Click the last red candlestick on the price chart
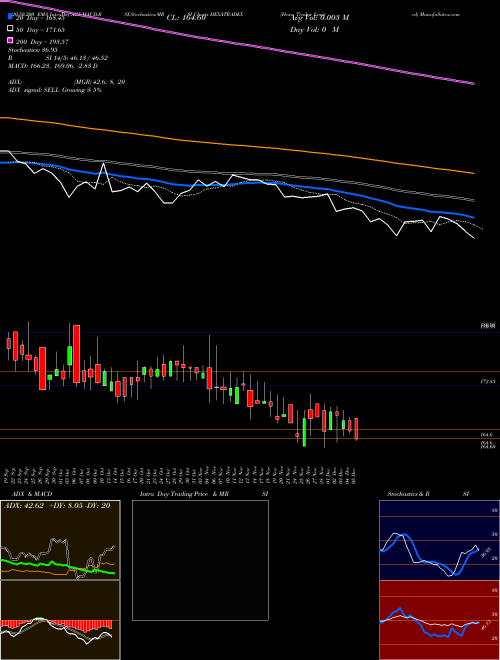This screenshot has width=500, height=660. coord(356,429)
